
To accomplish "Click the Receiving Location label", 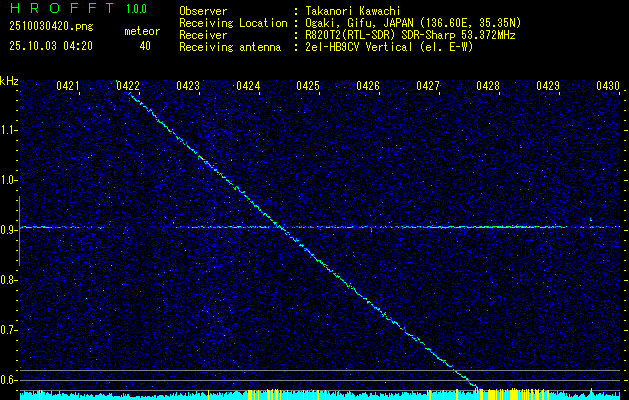I will pyautogui.click(x=233, y=23).
